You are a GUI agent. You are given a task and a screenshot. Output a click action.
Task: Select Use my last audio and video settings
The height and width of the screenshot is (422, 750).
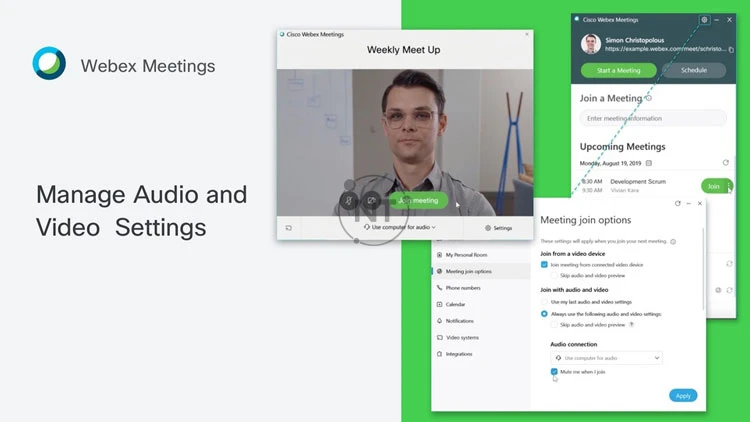pos(544,301)
